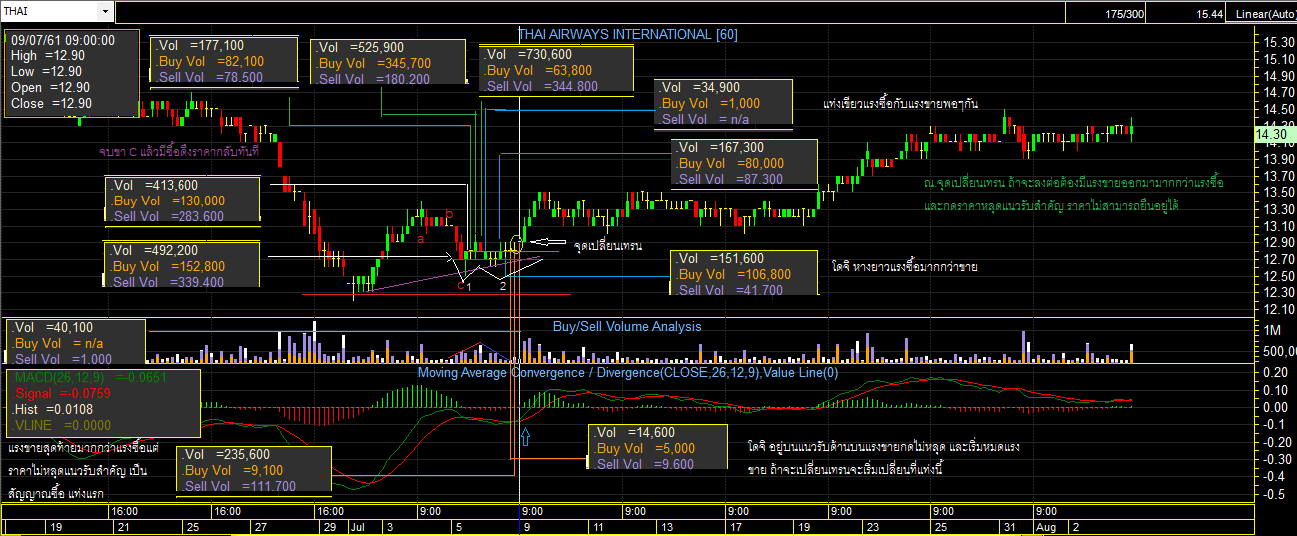Screen dimensions: 1297x536
Task: Click the จุดเปลี่ยนเทรน annotation label
Action: pos(608,245)
